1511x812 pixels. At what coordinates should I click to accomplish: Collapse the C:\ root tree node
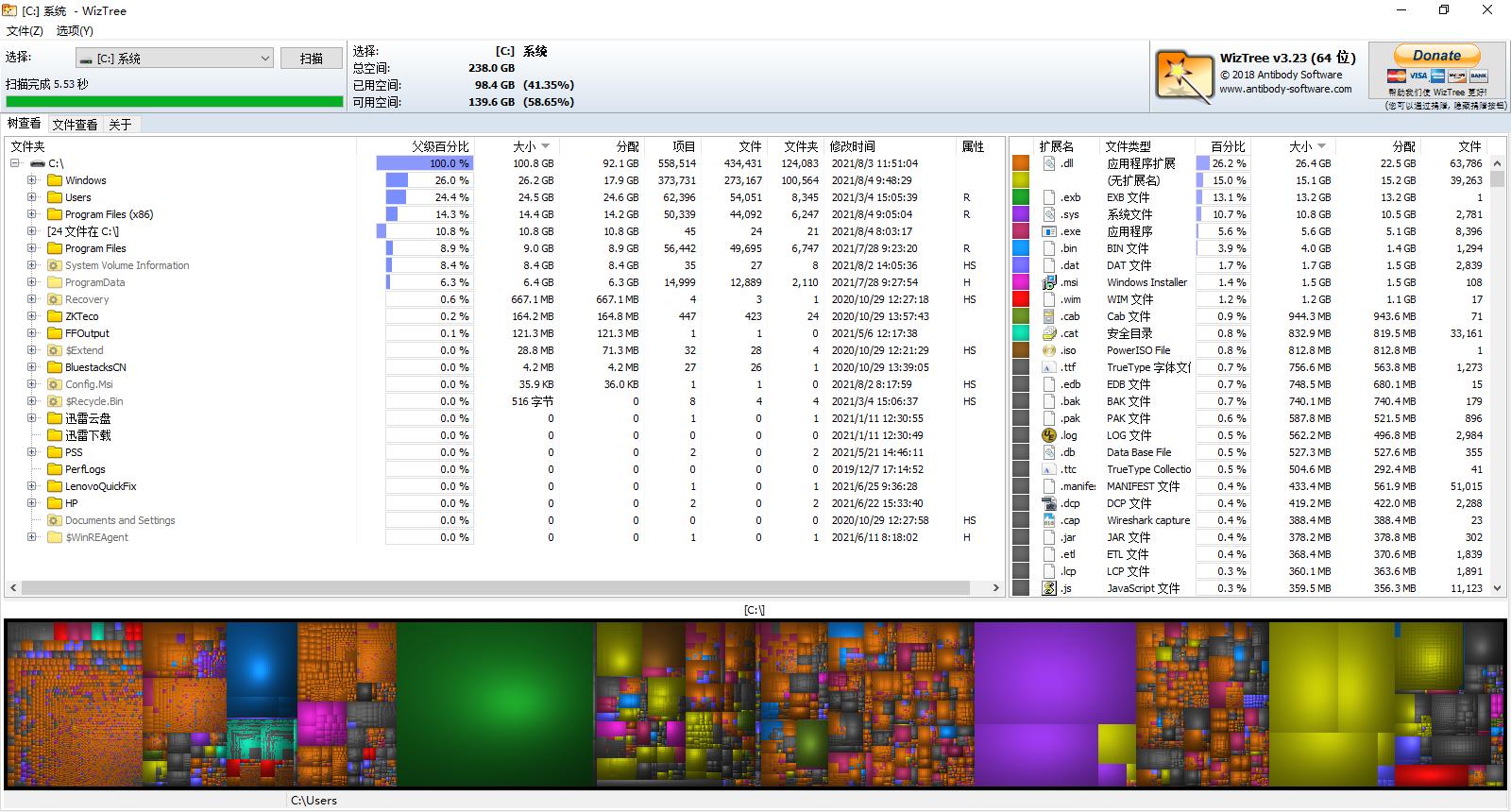[x=15, y=163]
